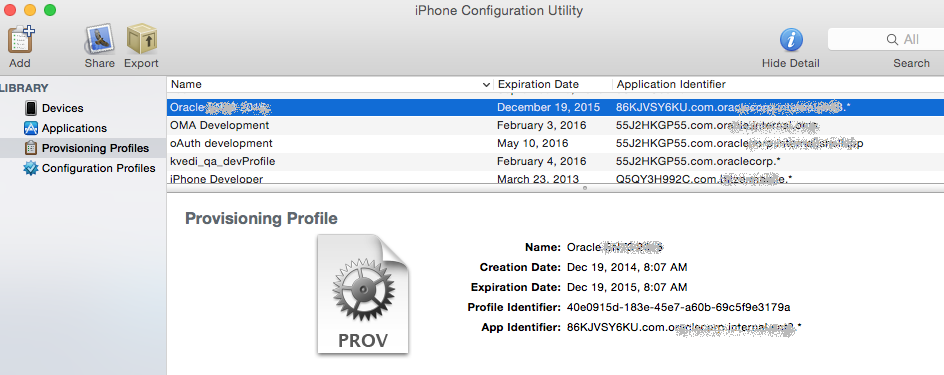The width and height of the screenshot is (944, 375).
Task: Click the May 10, 2016 expiration cell
Action: click(x=532, y=143)
